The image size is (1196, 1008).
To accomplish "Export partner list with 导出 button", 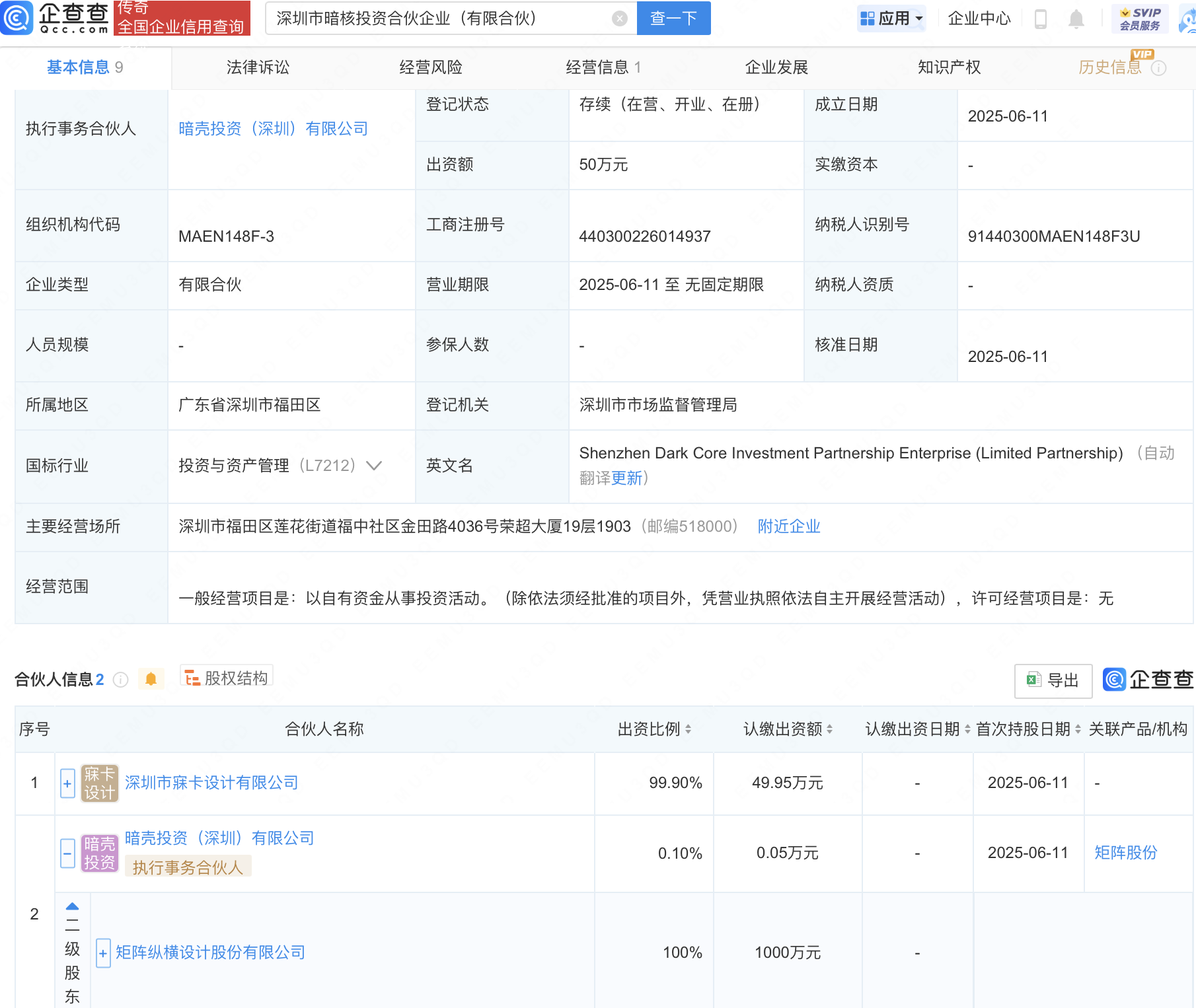I will point(1053,680).
